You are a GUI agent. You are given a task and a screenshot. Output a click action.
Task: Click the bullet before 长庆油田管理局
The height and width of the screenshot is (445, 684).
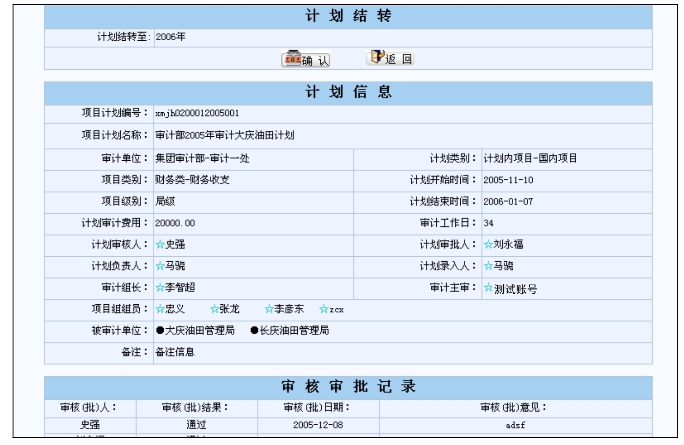pyautogui.click(x=255, y=330)
